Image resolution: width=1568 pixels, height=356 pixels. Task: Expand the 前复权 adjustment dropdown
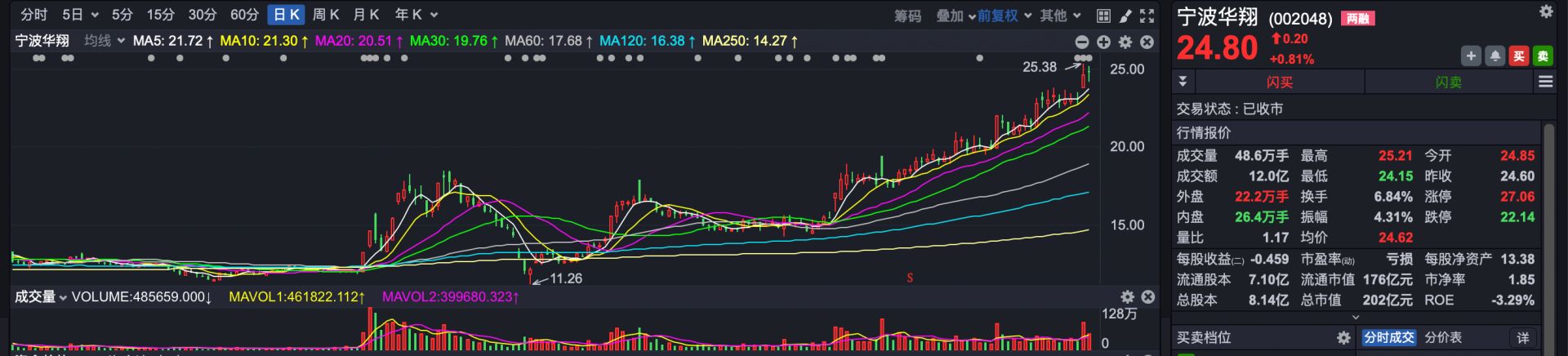(1004, 16)
